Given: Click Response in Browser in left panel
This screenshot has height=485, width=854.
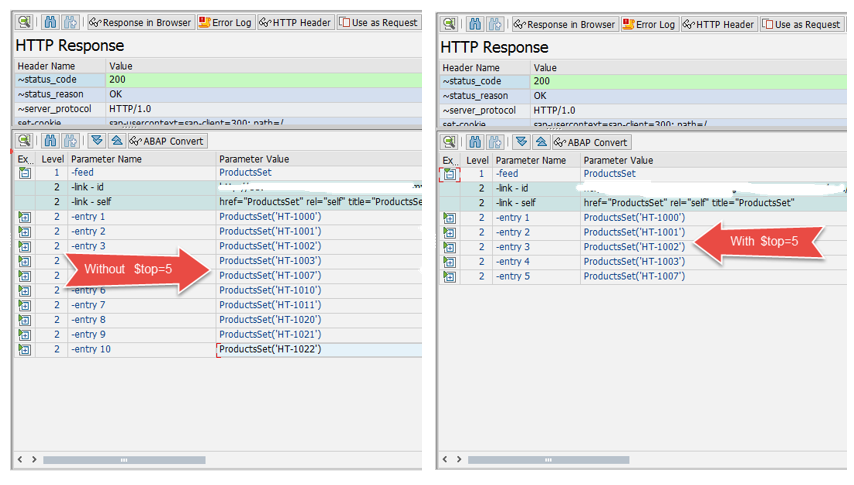Looking at the screenshot, I should 138,22.
